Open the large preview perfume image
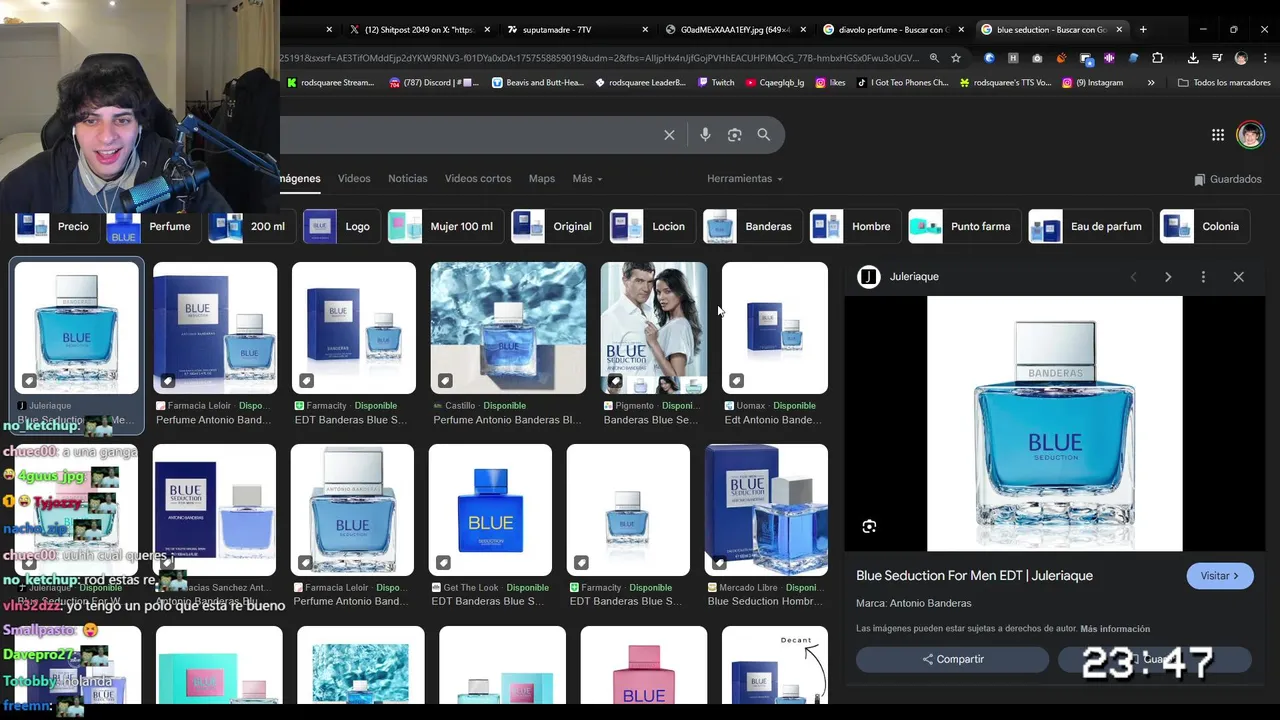This screenshot has height=720, width=1280. [x=1054, y=423]
